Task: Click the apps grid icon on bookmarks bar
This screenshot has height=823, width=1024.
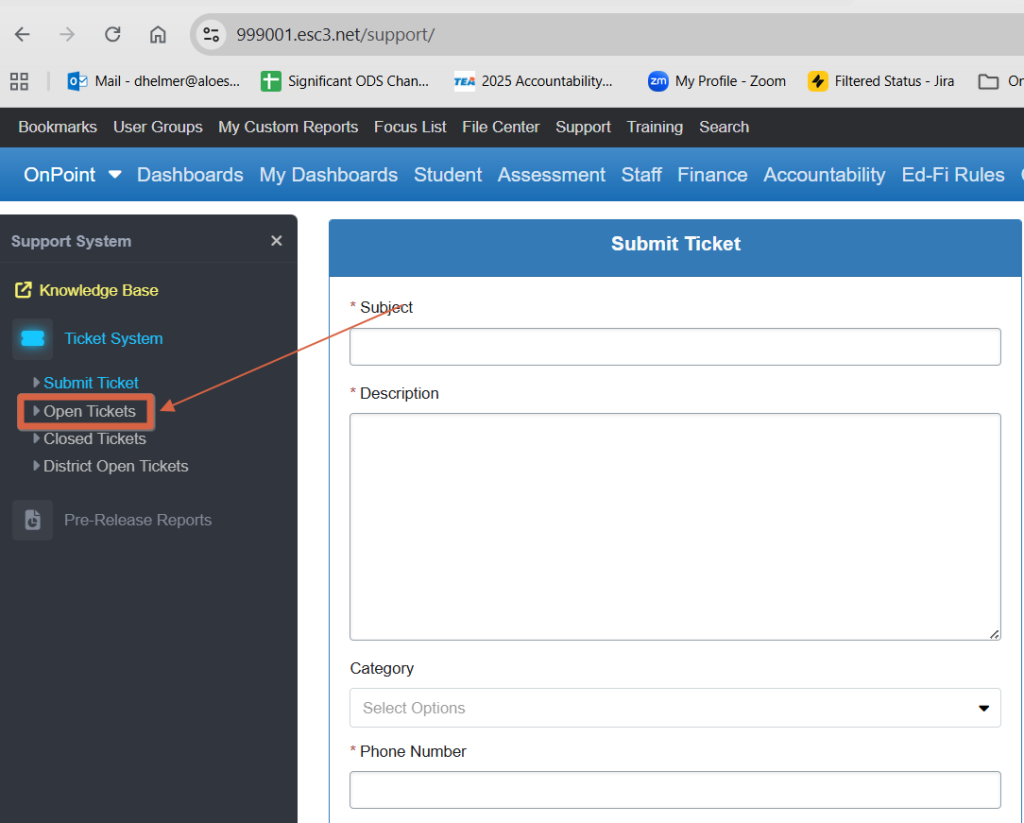Action: pos(18,81)
